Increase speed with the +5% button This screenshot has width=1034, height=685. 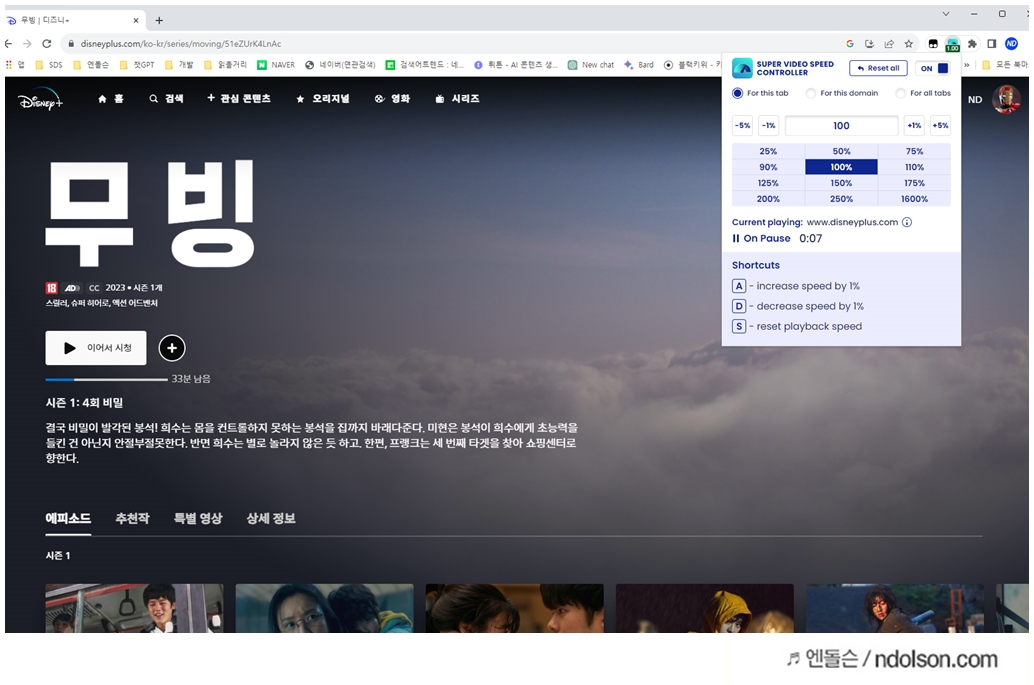tap(940, 125)
